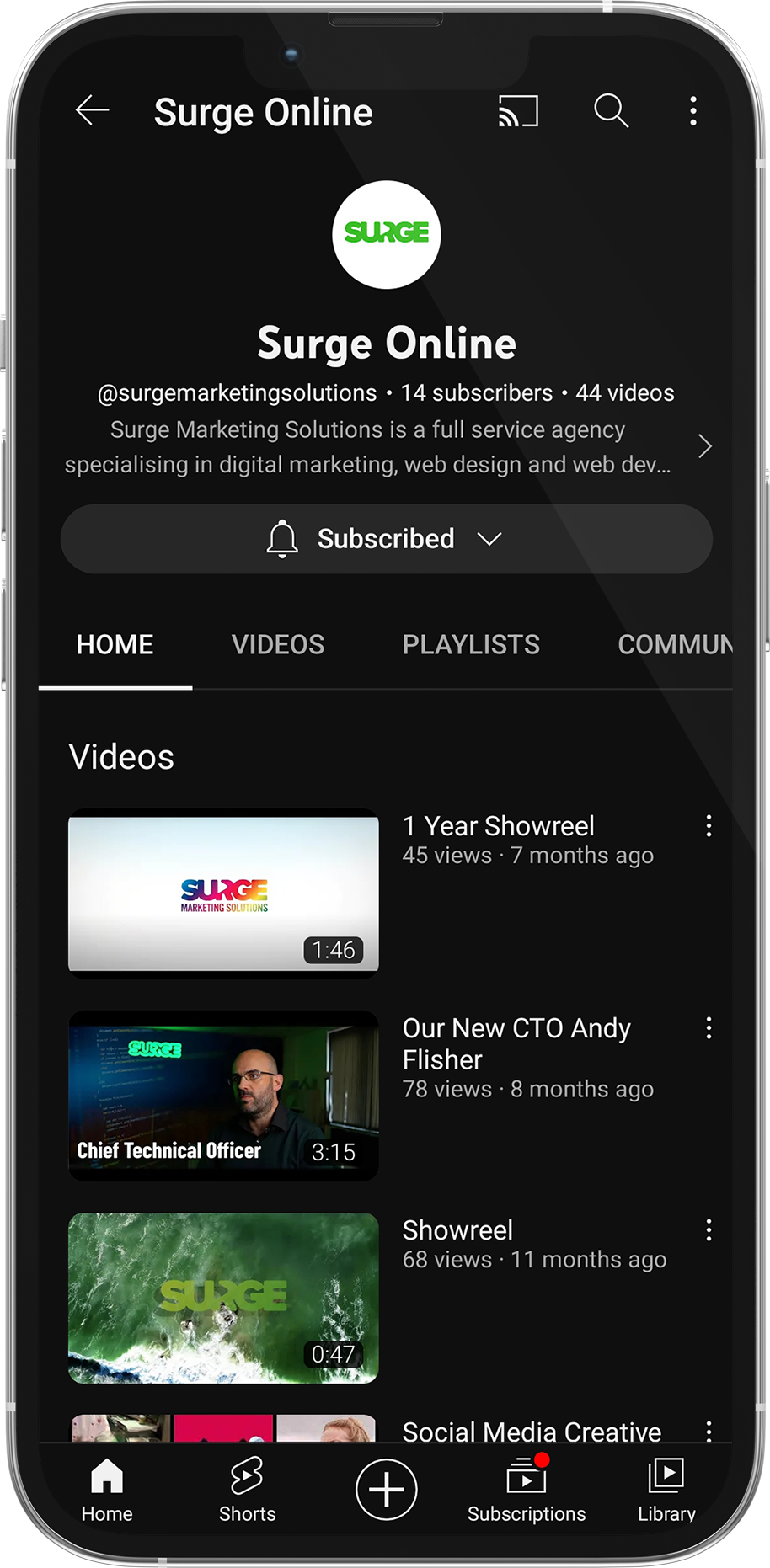Switch to the PLAYLISTS tab

pos(471,645)
